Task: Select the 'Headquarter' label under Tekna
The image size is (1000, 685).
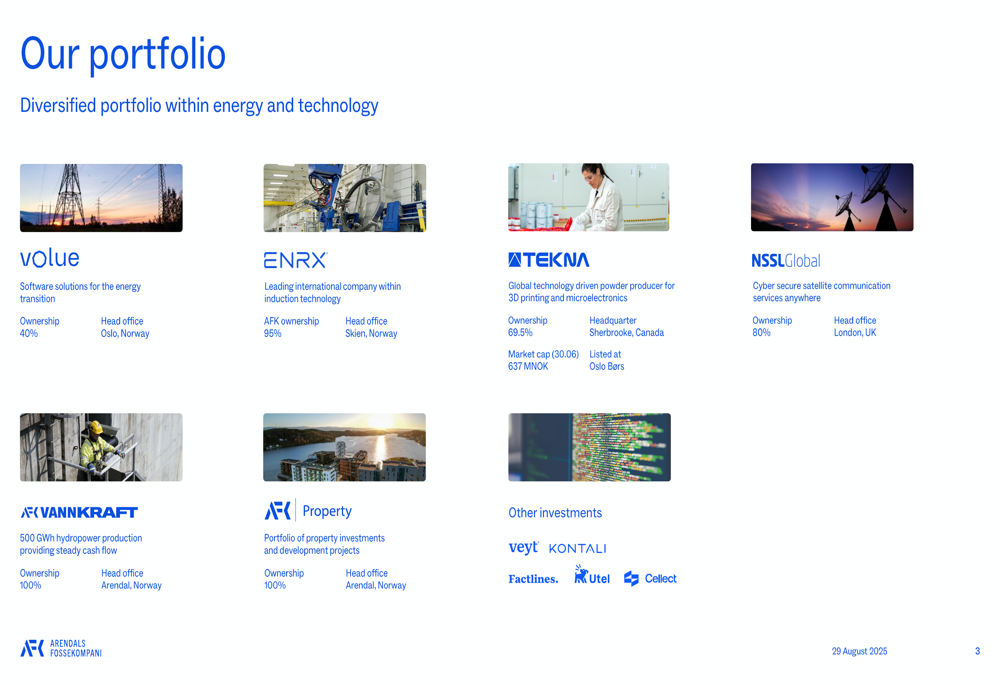Action: click(x=613, y=321)
